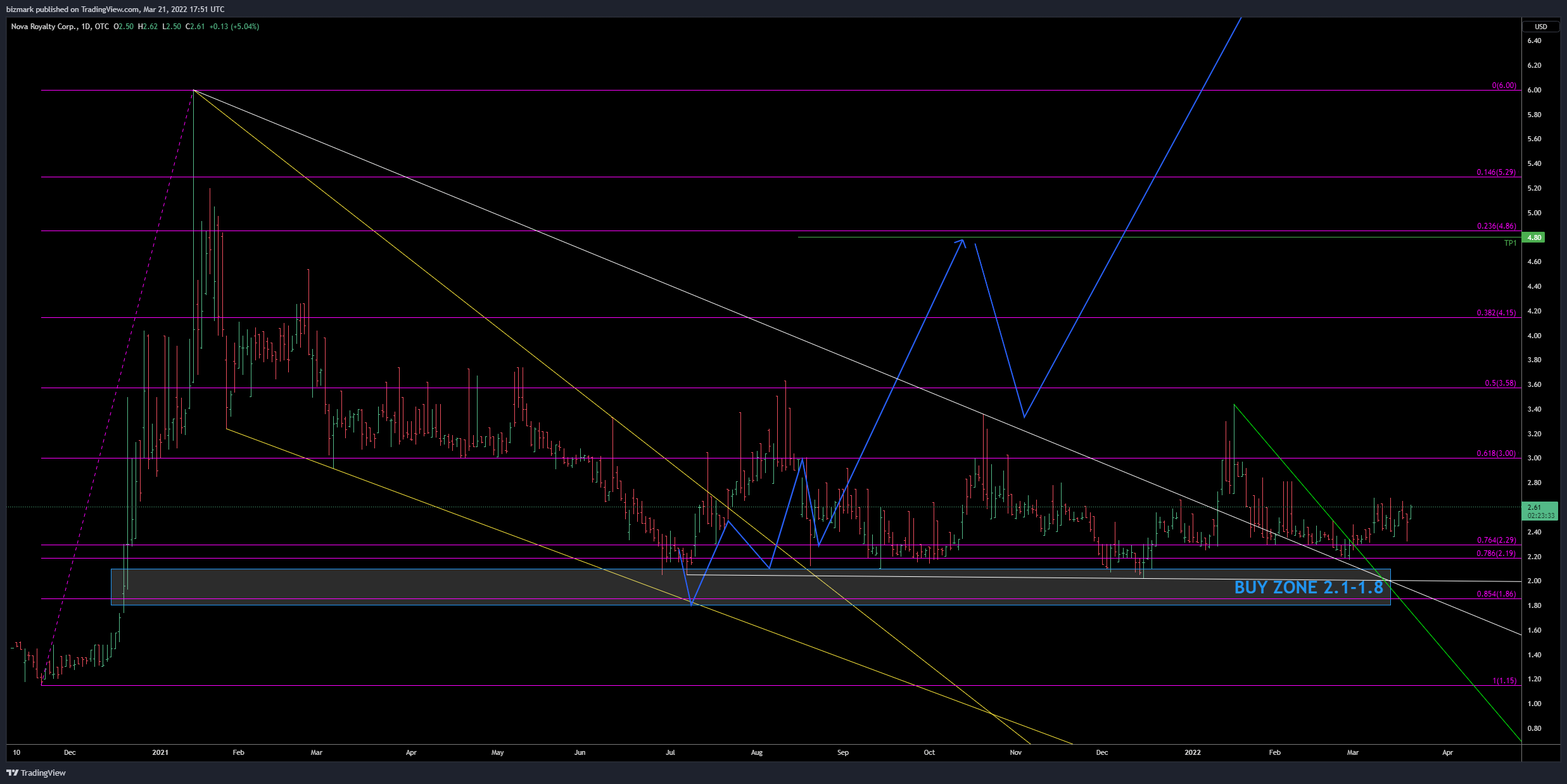Click the 5.00 price axis label
1567x784 pixels.
1534,213
